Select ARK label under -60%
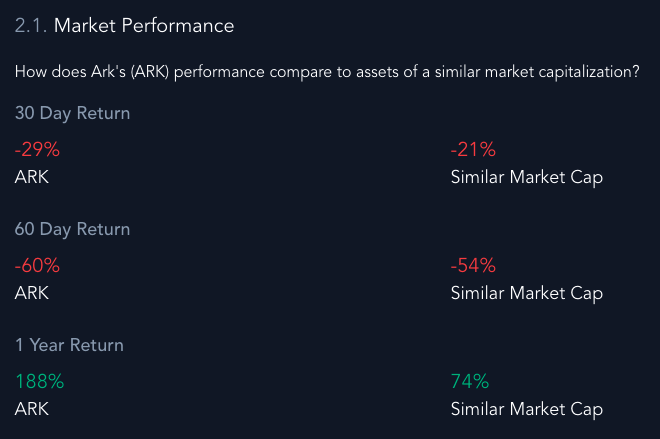Viewport: 660px width, 439px height. point(32,293)
